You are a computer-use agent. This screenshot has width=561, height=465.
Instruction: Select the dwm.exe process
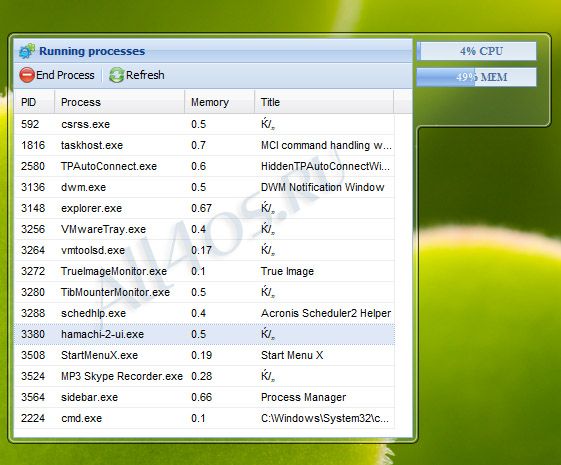[x=204, y=187]
